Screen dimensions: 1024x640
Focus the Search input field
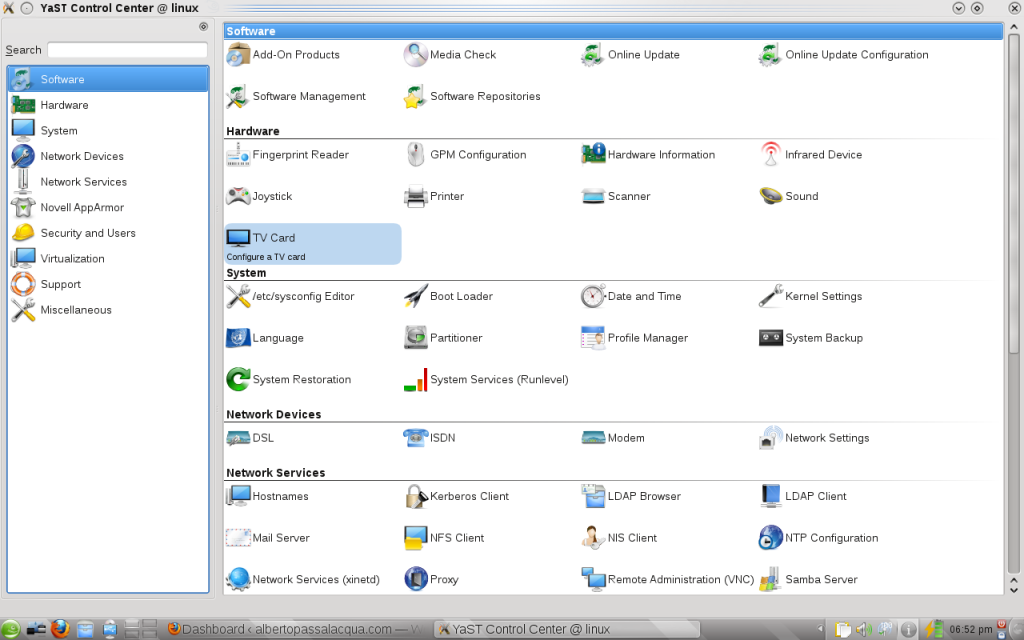tap(127, 50)
